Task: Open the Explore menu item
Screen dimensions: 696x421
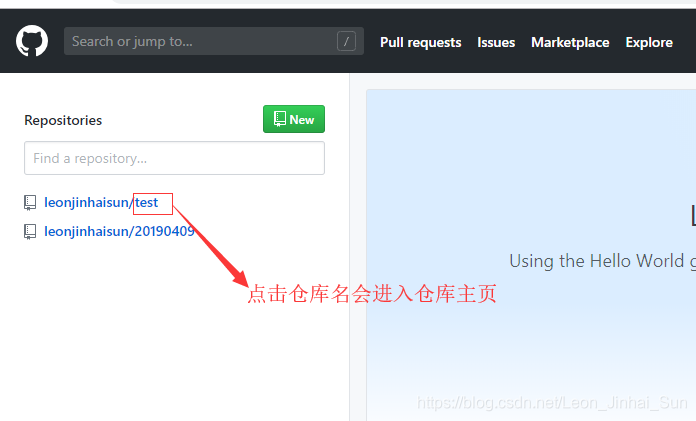Action: coord(649,42)
